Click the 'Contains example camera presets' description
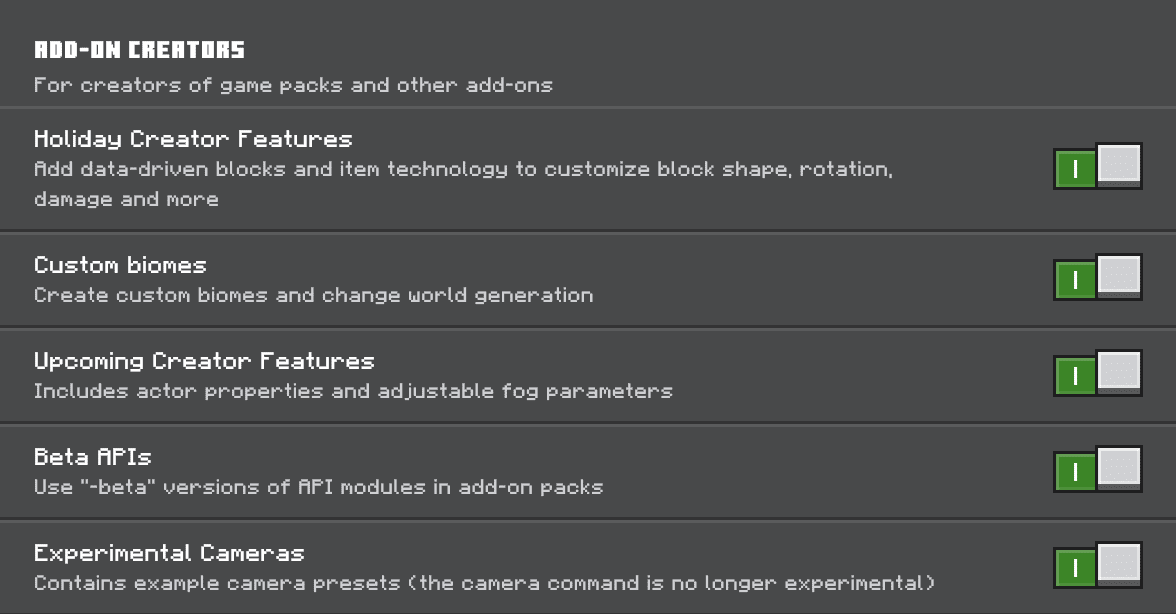The height and width of the screenshot is (614, 1176). [x=484, y=583]
